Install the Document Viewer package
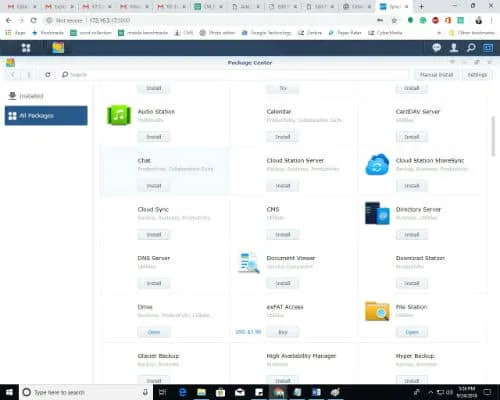The height and width of the screenshot is (400, 500). [x=283, y=283]
